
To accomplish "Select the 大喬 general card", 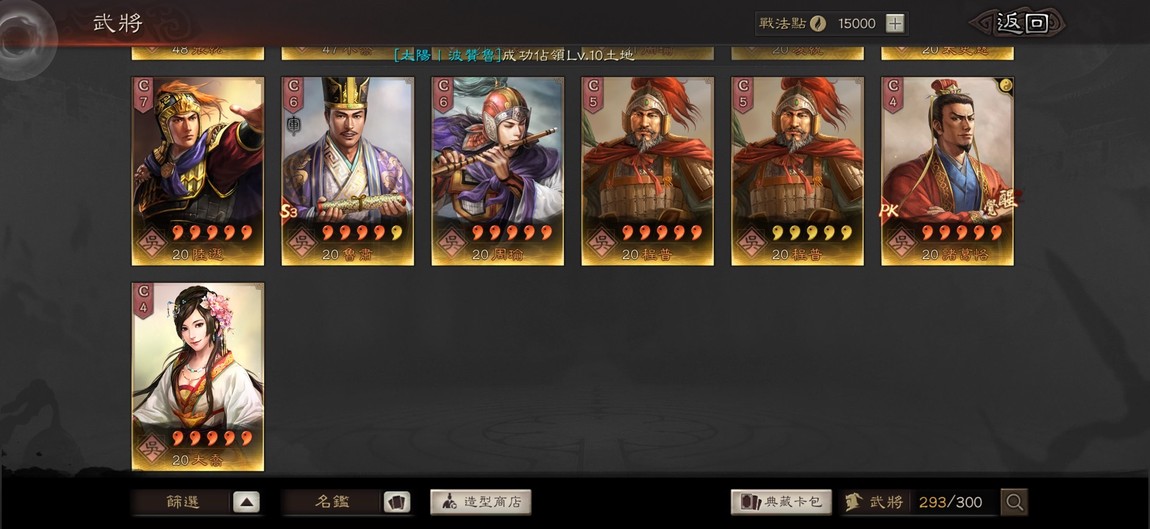I will [197, 376].
